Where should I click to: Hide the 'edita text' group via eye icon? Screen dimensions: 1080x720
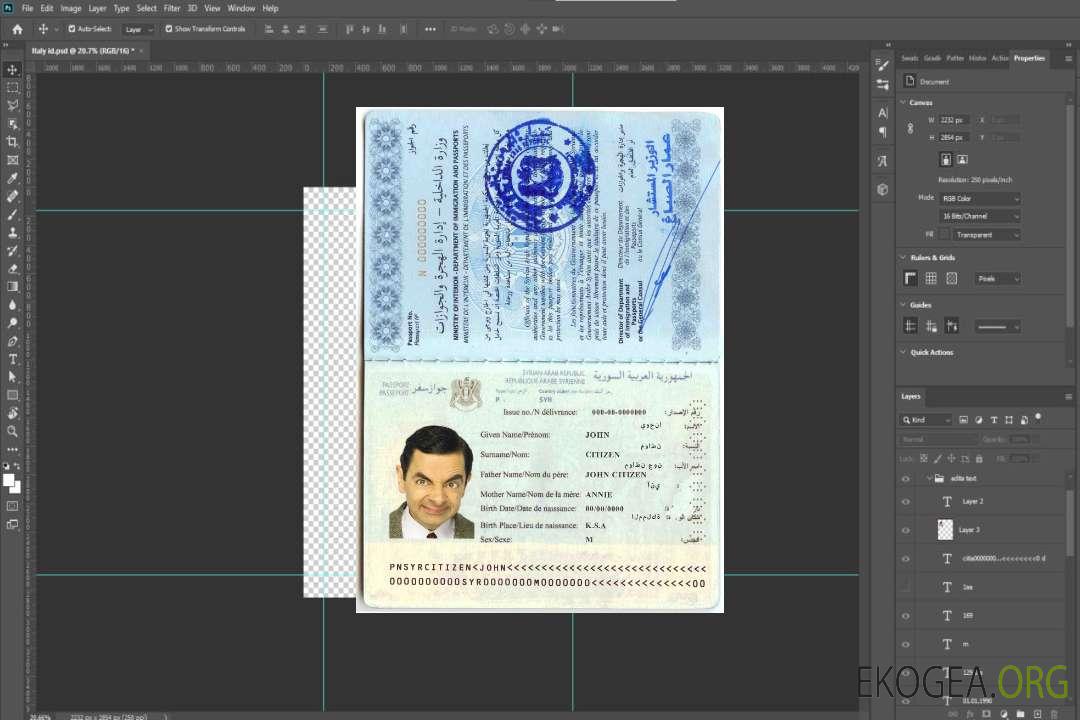point(906,479)
